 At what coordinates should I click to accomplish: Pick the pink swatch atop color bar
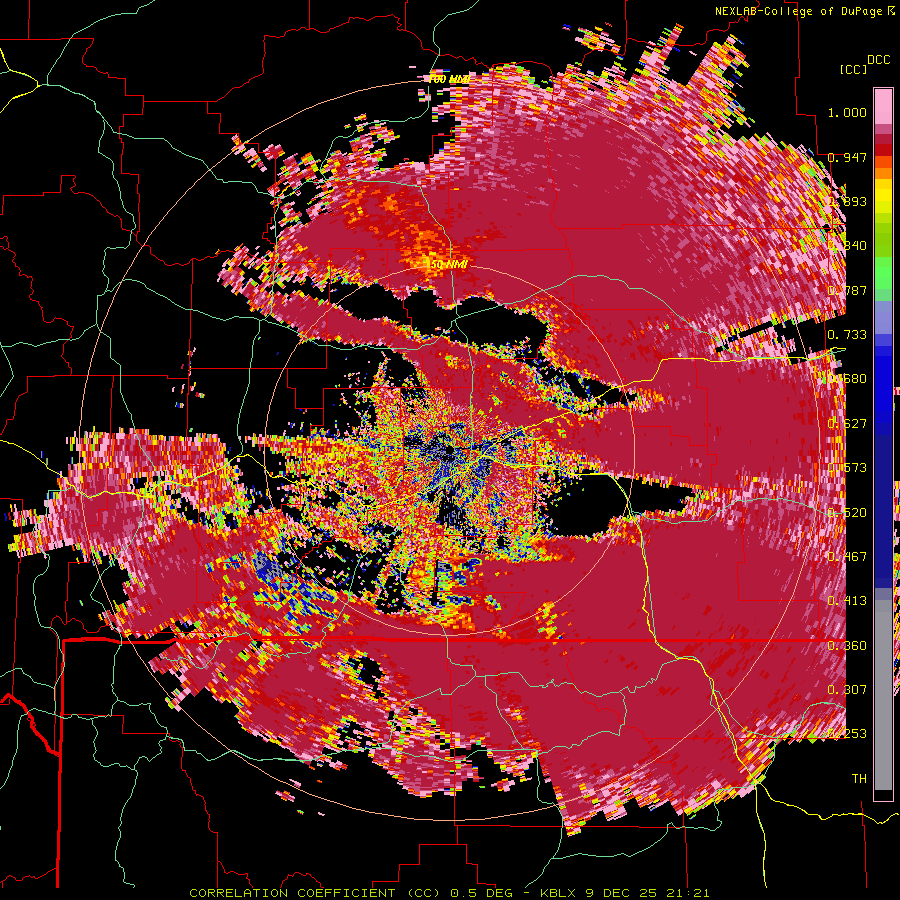(883, 106)
